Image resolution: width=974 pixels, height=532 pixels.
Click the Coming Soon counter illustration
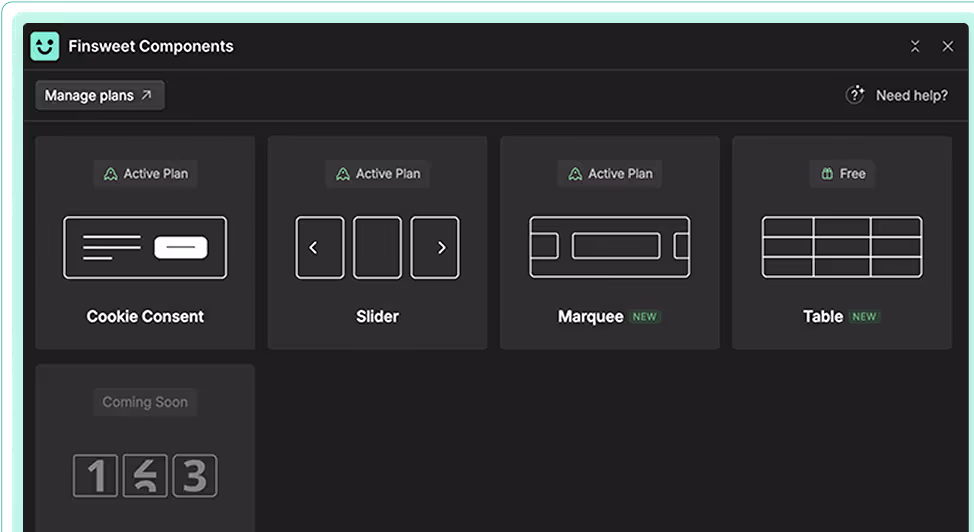coord(145,476)
